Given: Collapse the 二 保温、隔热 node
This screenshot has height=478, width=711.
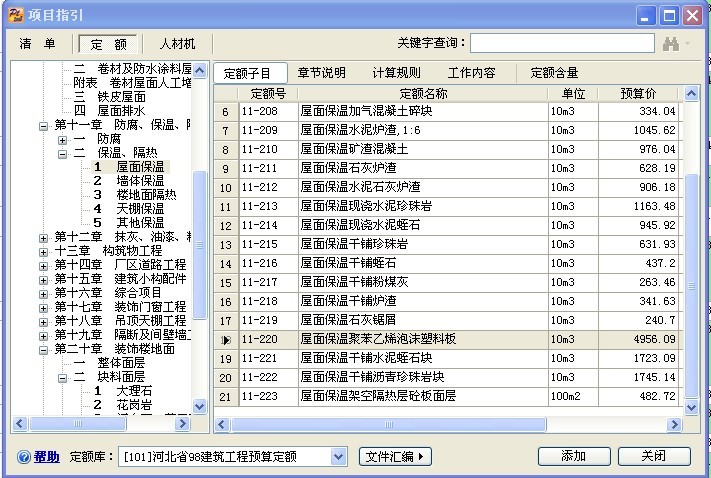Looking at the screenshot, I should point(63,154).
